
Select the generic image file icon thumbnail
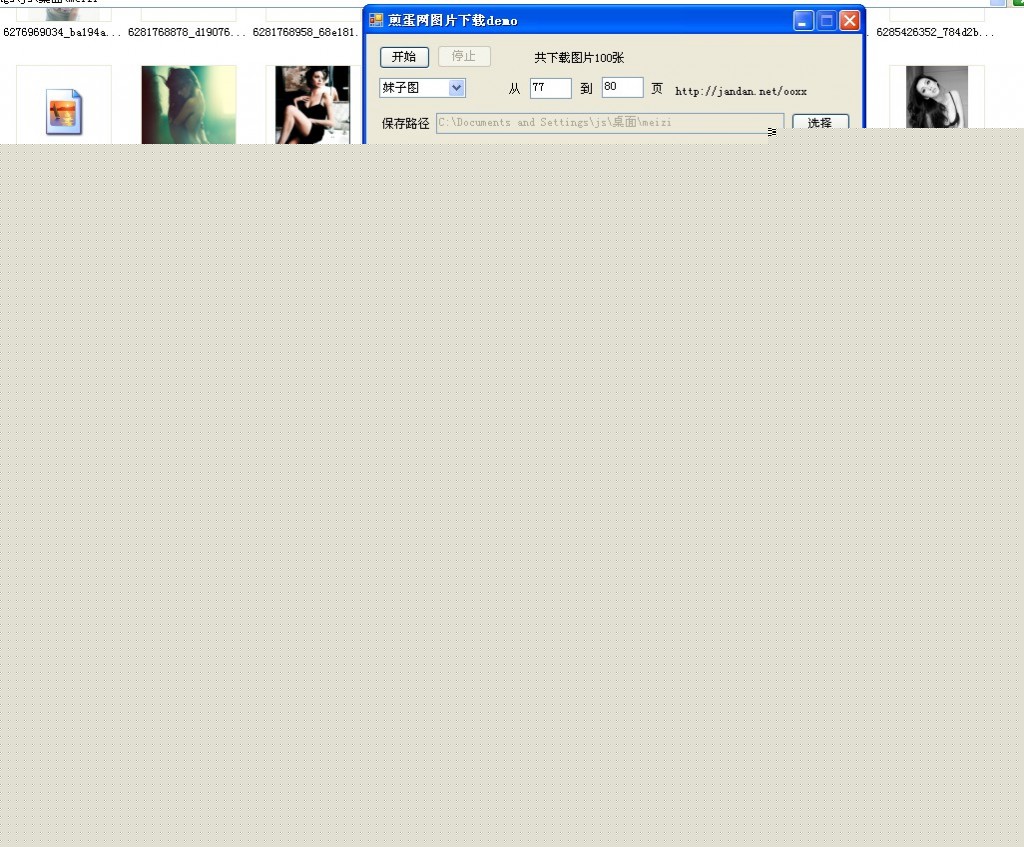pos(64,112)
